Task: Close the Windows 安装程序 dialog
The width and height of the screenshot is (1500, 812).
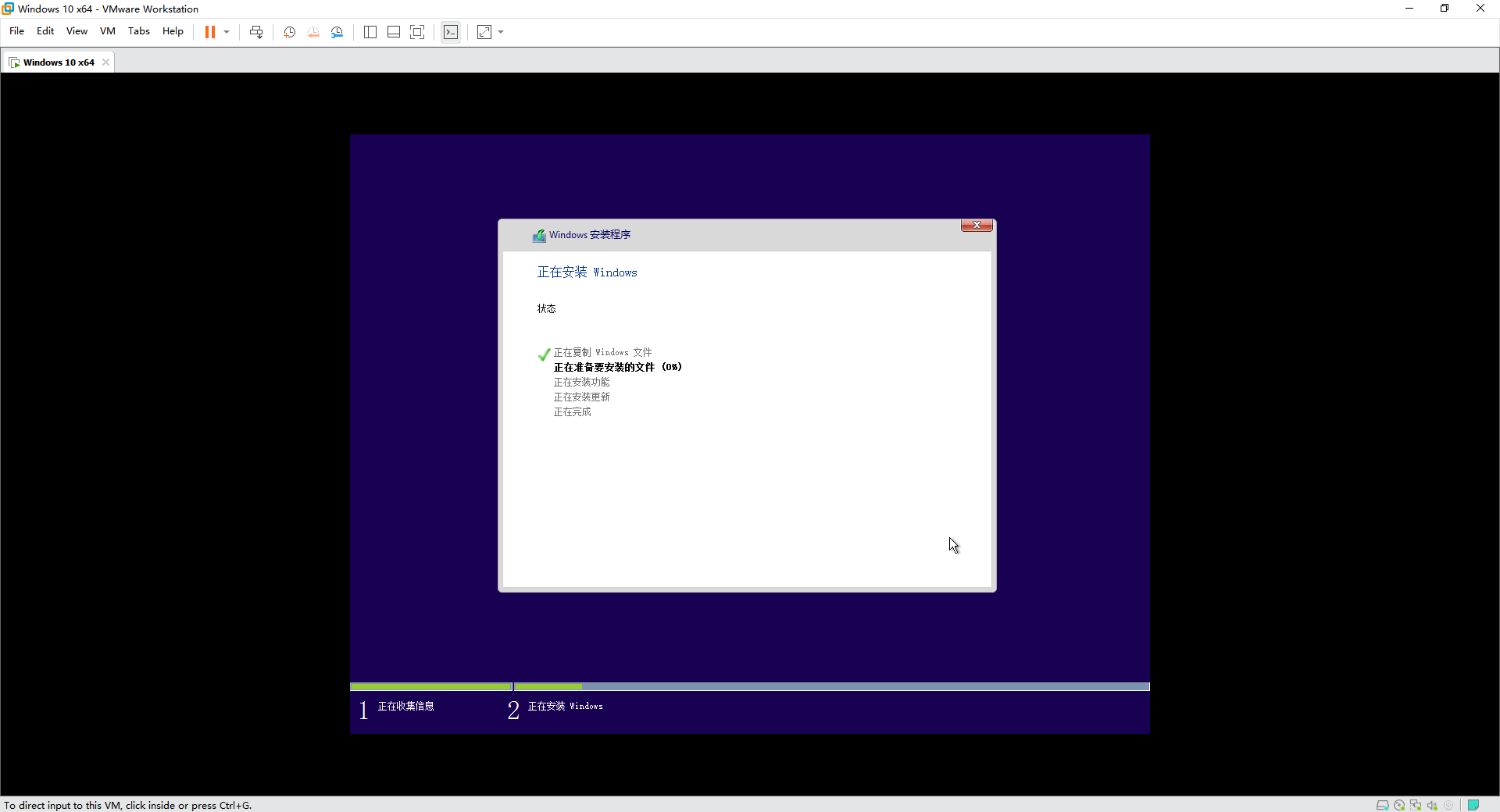Action: pos(977,225)
